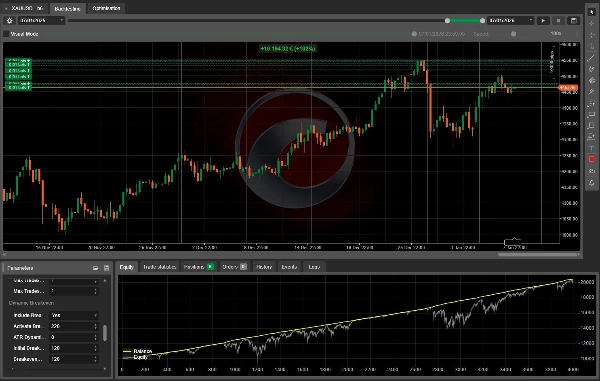Click the Breakeven... 120 stepper arrows
Viewport: 600px width, 381px height.
coord(96,360)
